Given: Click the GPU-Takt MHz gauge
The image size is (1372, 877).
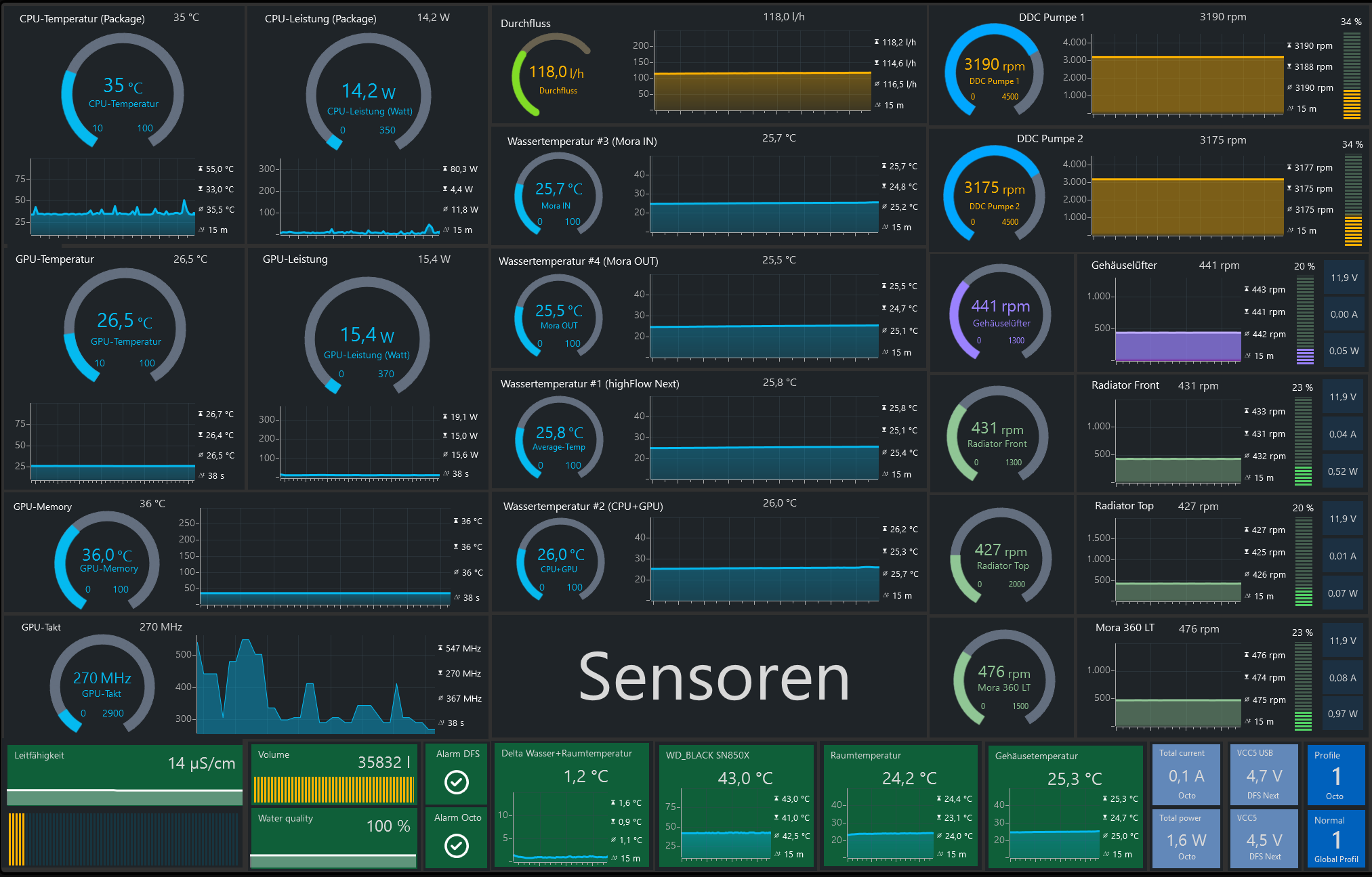Looking at the screenshot, I should pos(102,683).
